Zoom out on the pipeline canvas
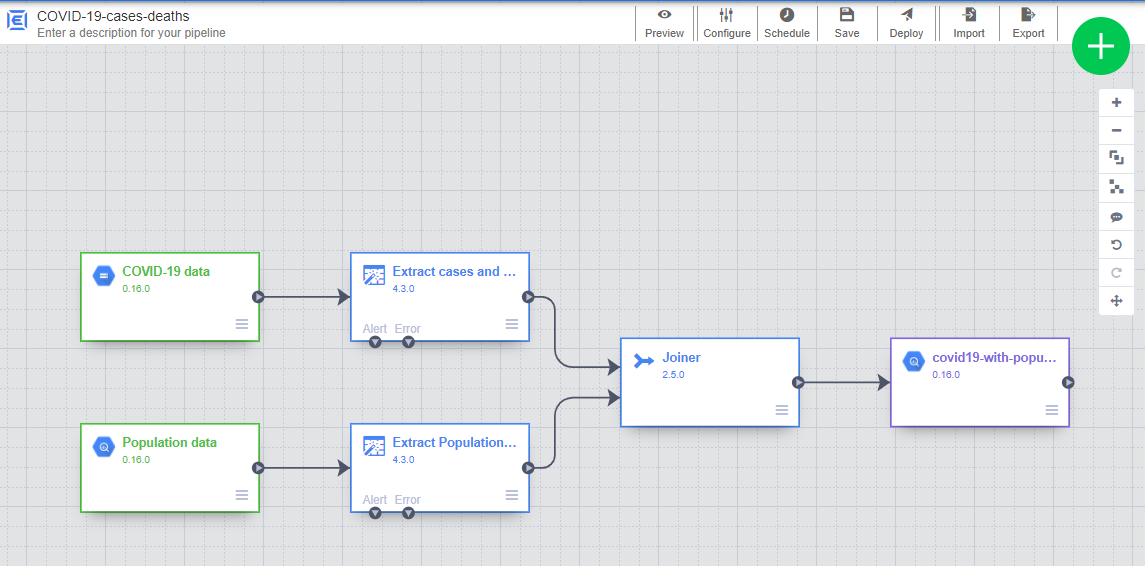The image size is (1145, 566). point(1116,131)
